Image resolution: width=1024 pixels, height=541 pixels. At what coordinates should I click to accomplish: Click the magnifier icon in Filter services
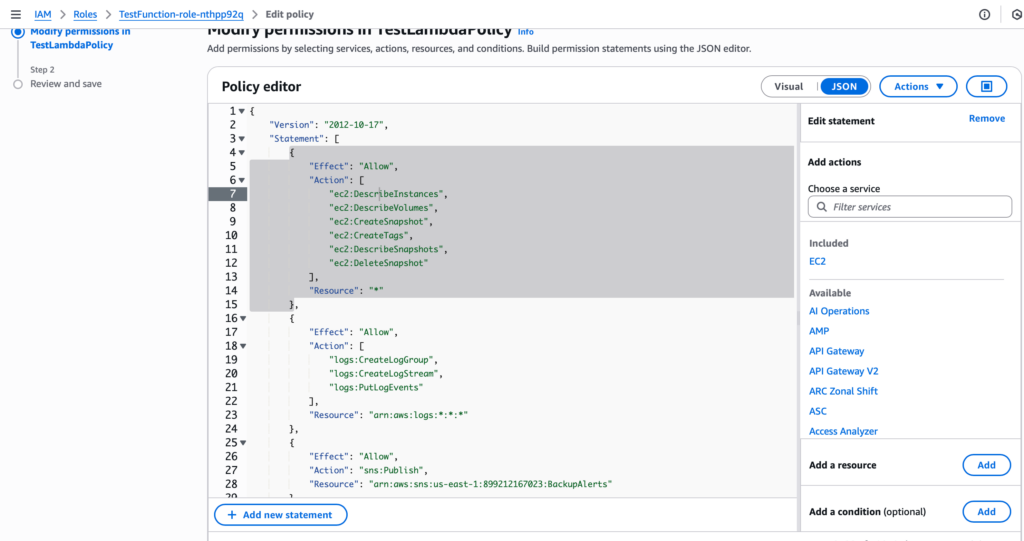822,207
